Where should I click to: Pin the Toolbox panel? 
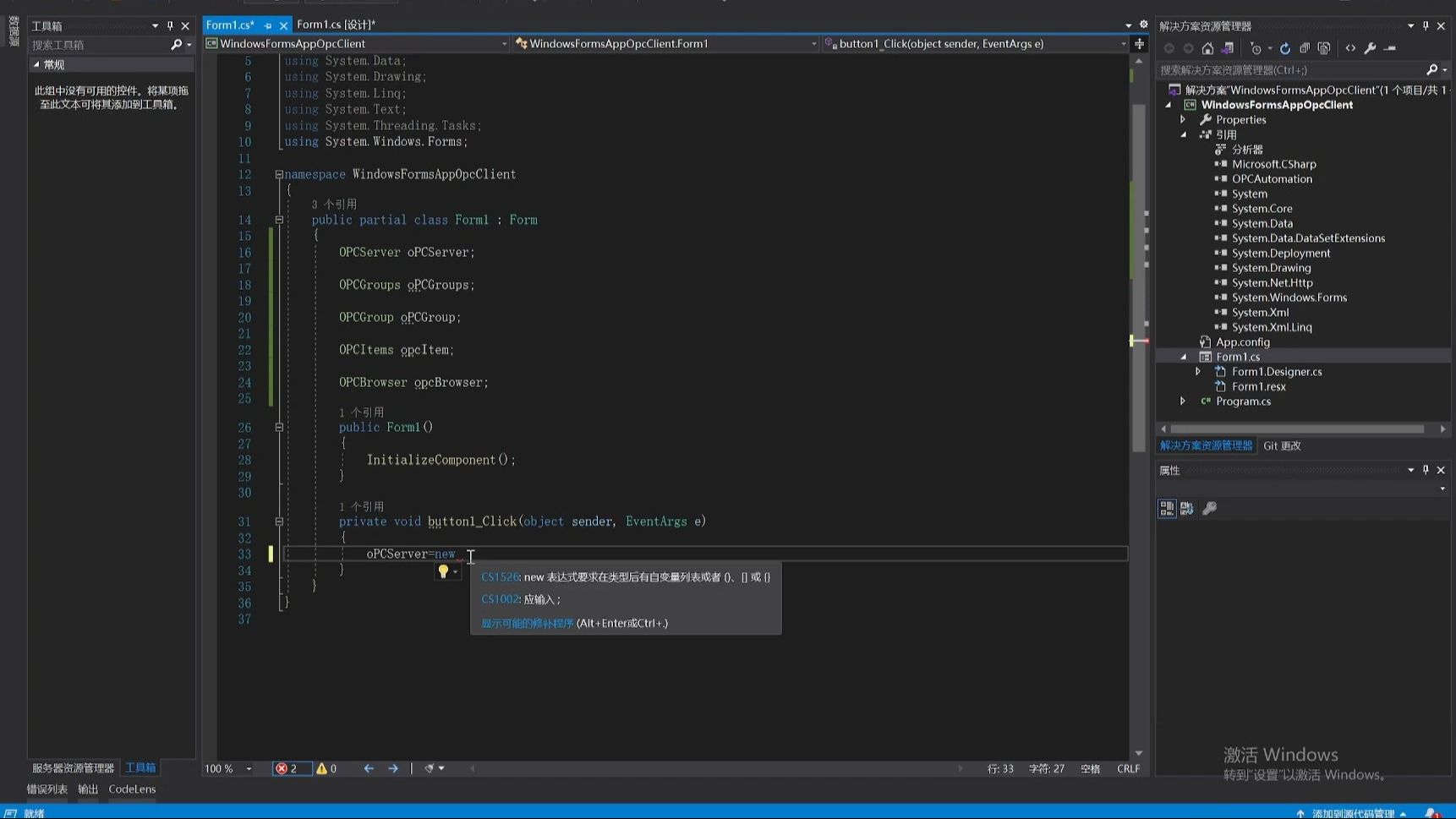(x=170, y=26)
